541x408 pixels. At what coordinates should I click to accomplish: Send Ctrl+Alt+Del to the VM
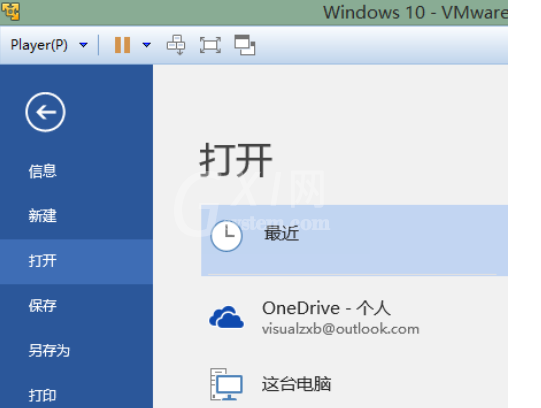click(176, 45)
